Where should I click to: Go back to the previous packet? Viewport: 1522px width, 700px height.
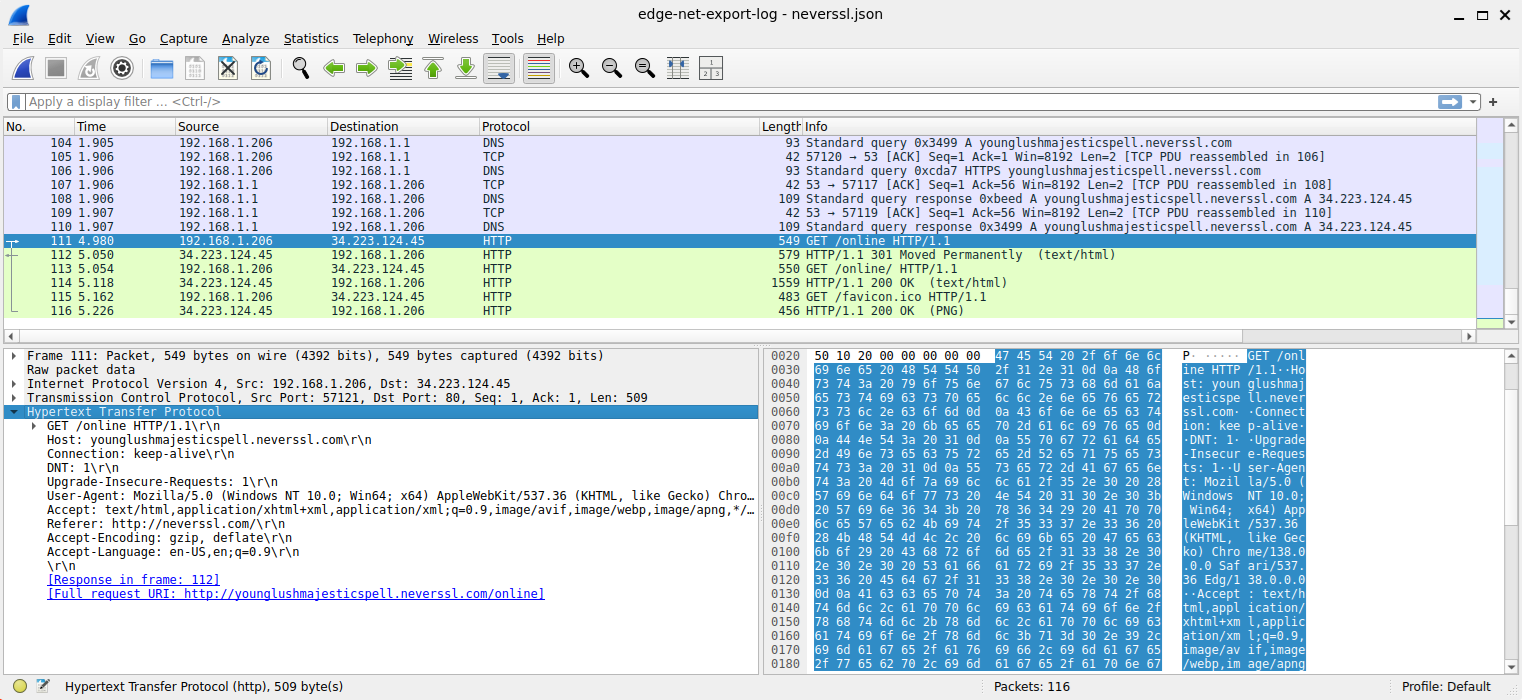pyautogui.click(x=334, y=68)
